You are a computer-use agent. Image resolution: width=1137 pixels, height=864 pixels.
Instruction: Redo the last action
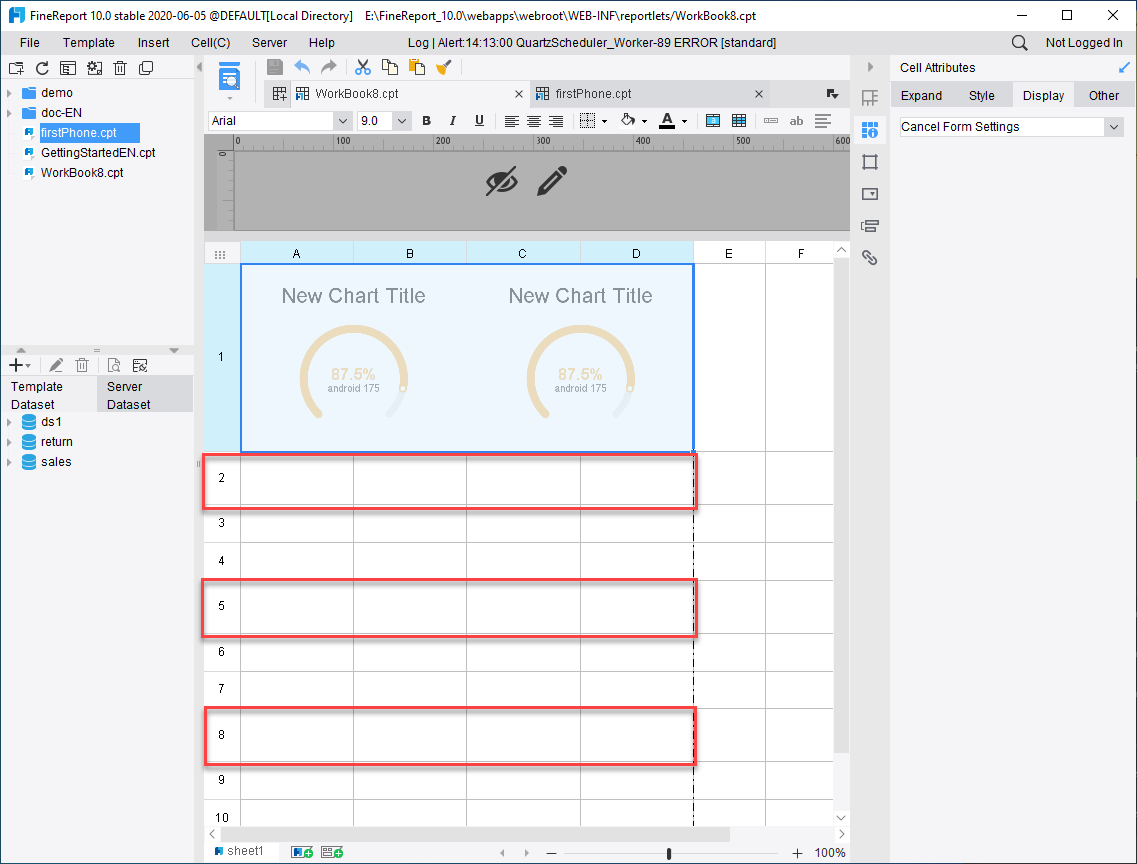pos(328,67)
